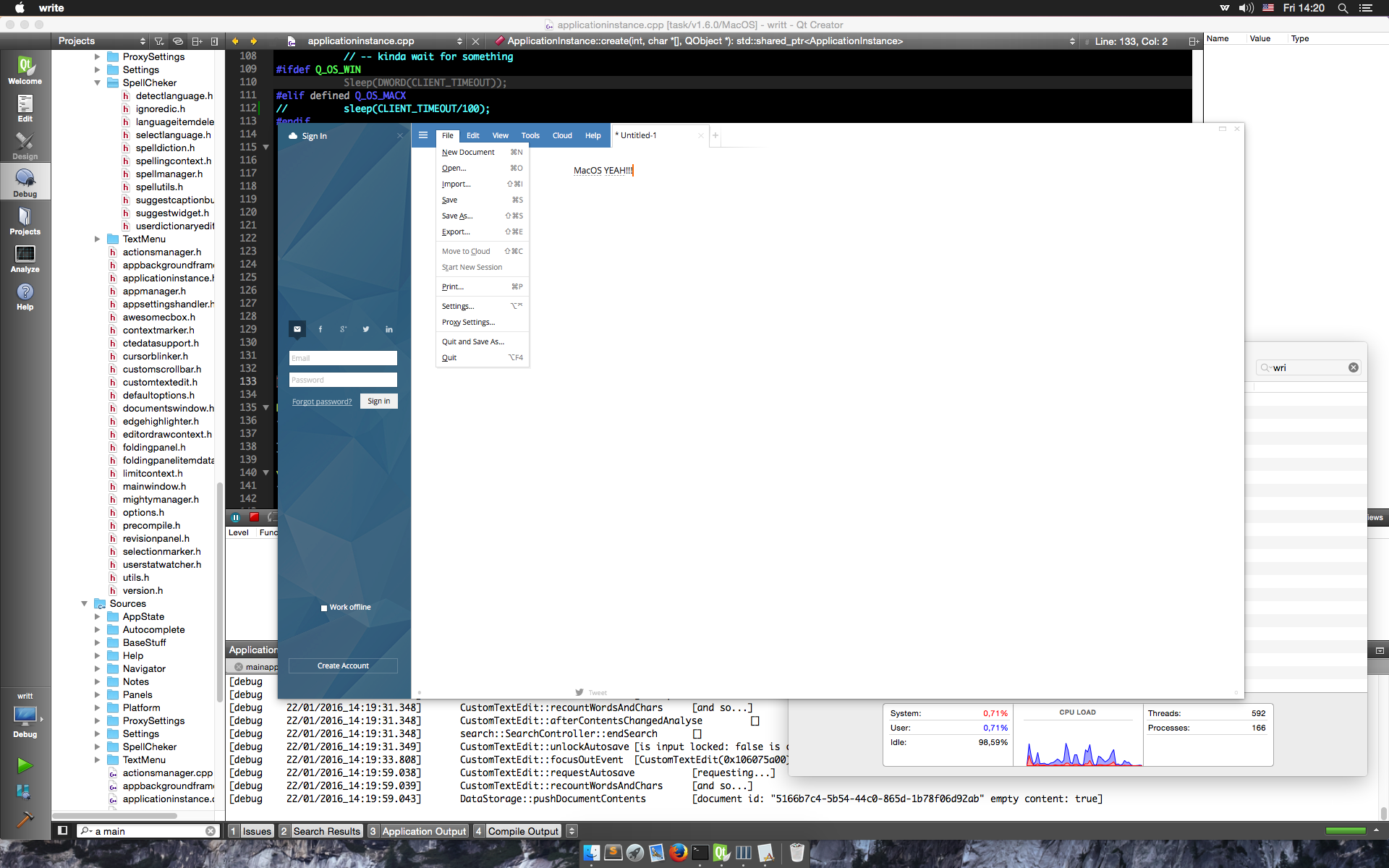
Task: Open the Welcome mode in Qt Creator
Action: [x=25, y=70]
